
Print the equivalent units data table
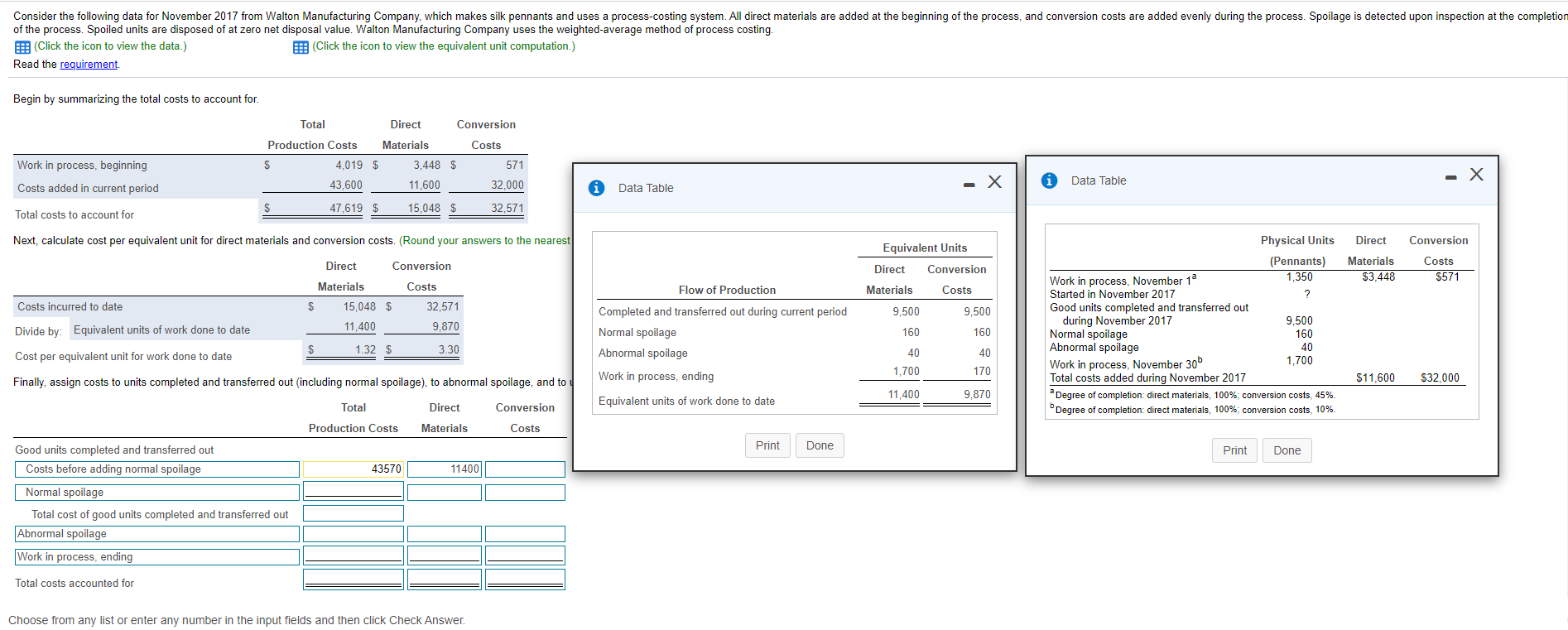coord(767,445)
